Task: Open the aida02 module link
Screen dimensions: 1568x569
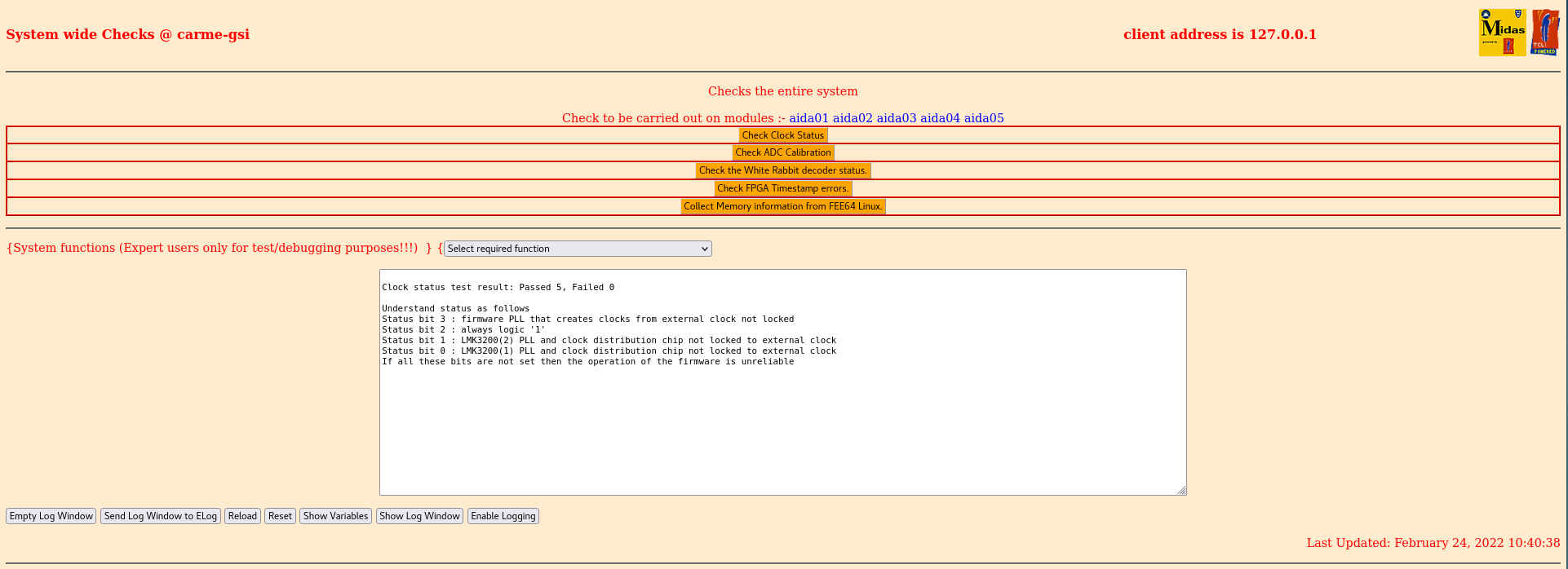Action: click(x=853, y=118)
